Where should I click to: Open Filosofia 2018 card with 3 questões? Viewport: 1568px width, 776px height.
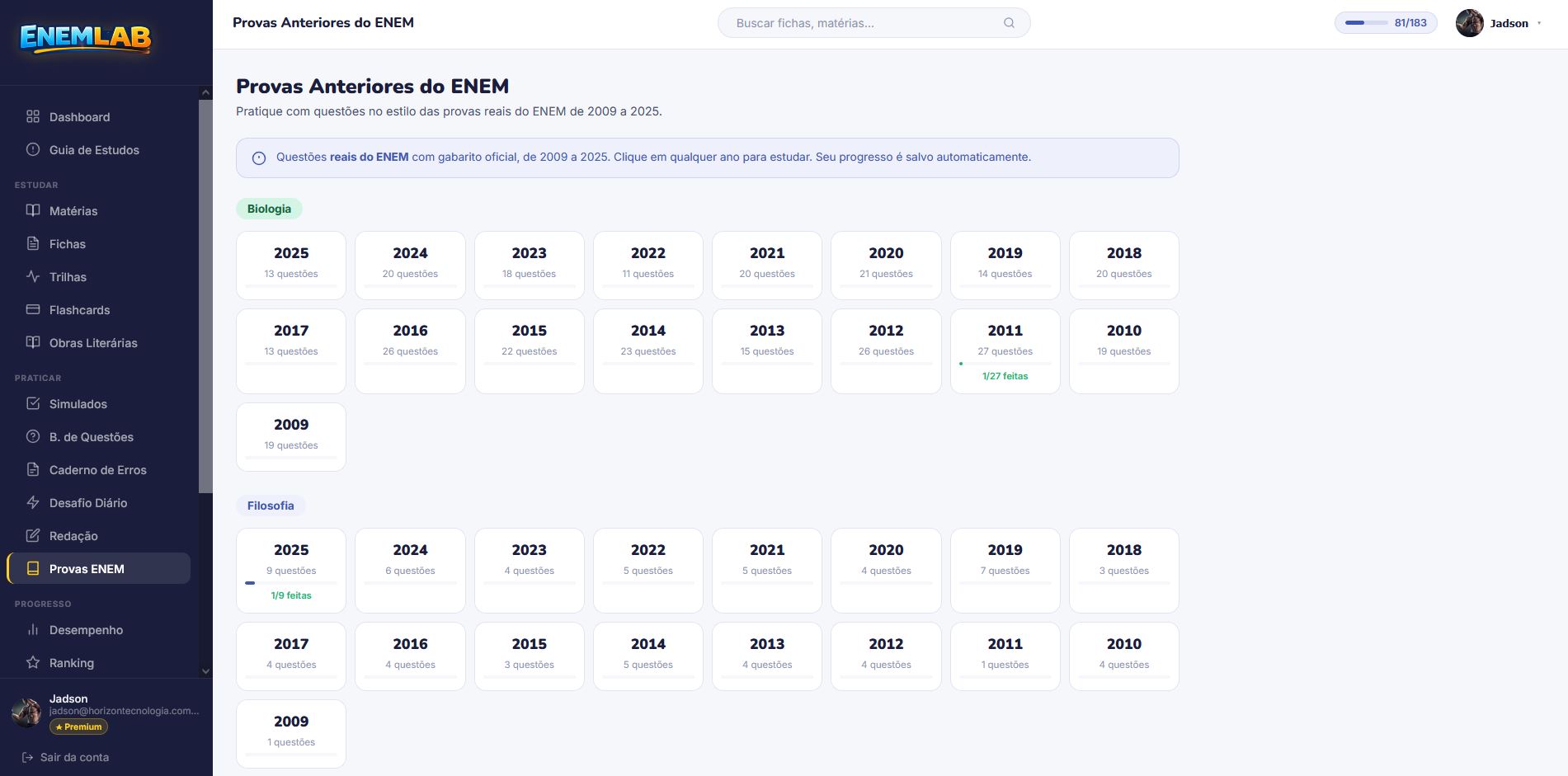tap(1123, 571)
